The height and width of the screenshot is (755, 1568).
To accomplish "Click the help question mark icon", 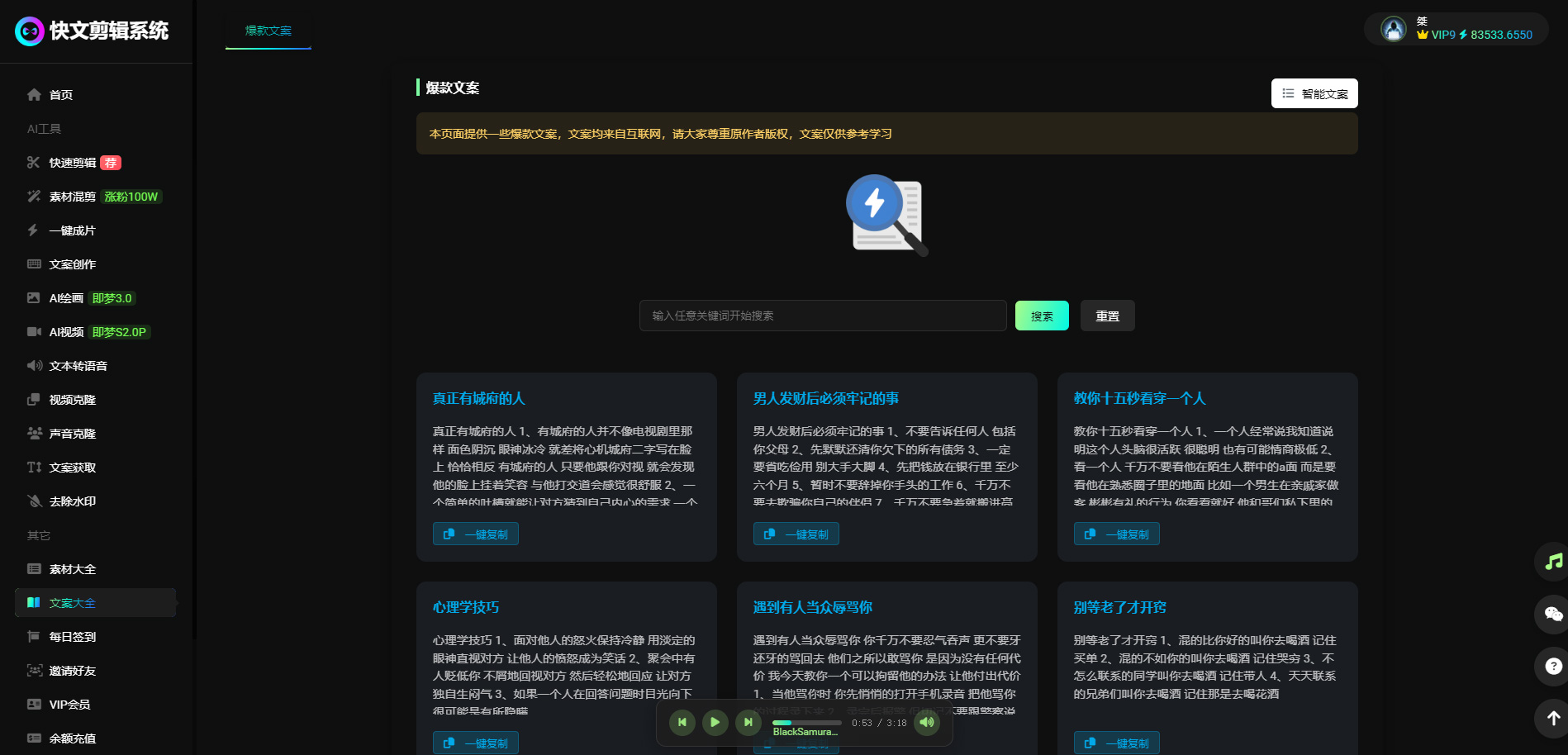I will [x=1553, y=666].
